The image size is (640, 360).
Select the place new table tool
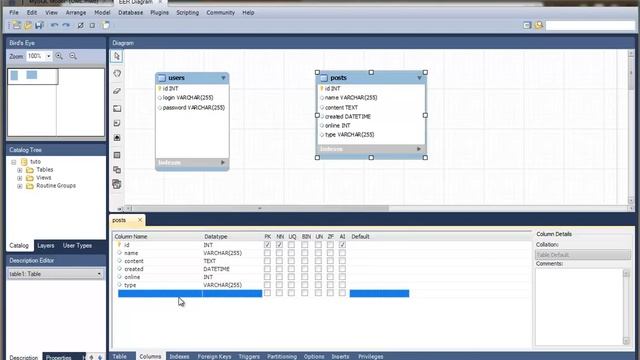point(117,155)
